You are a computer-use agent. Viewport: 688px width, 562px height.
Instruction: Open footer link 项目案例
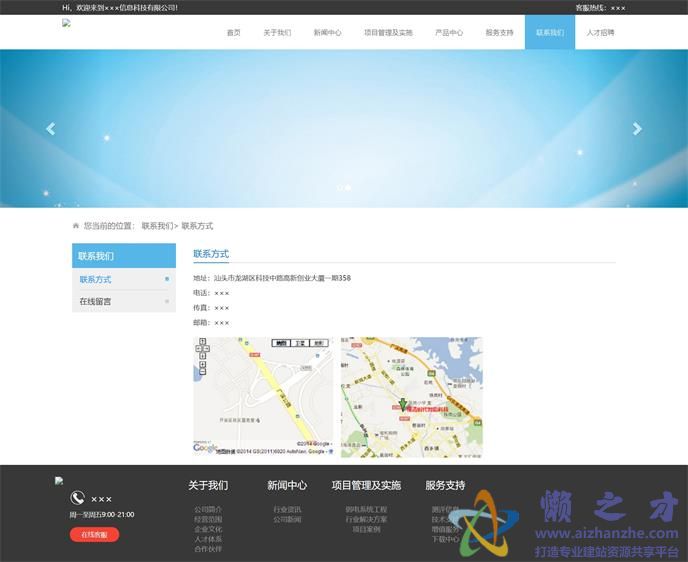(366, 529)
